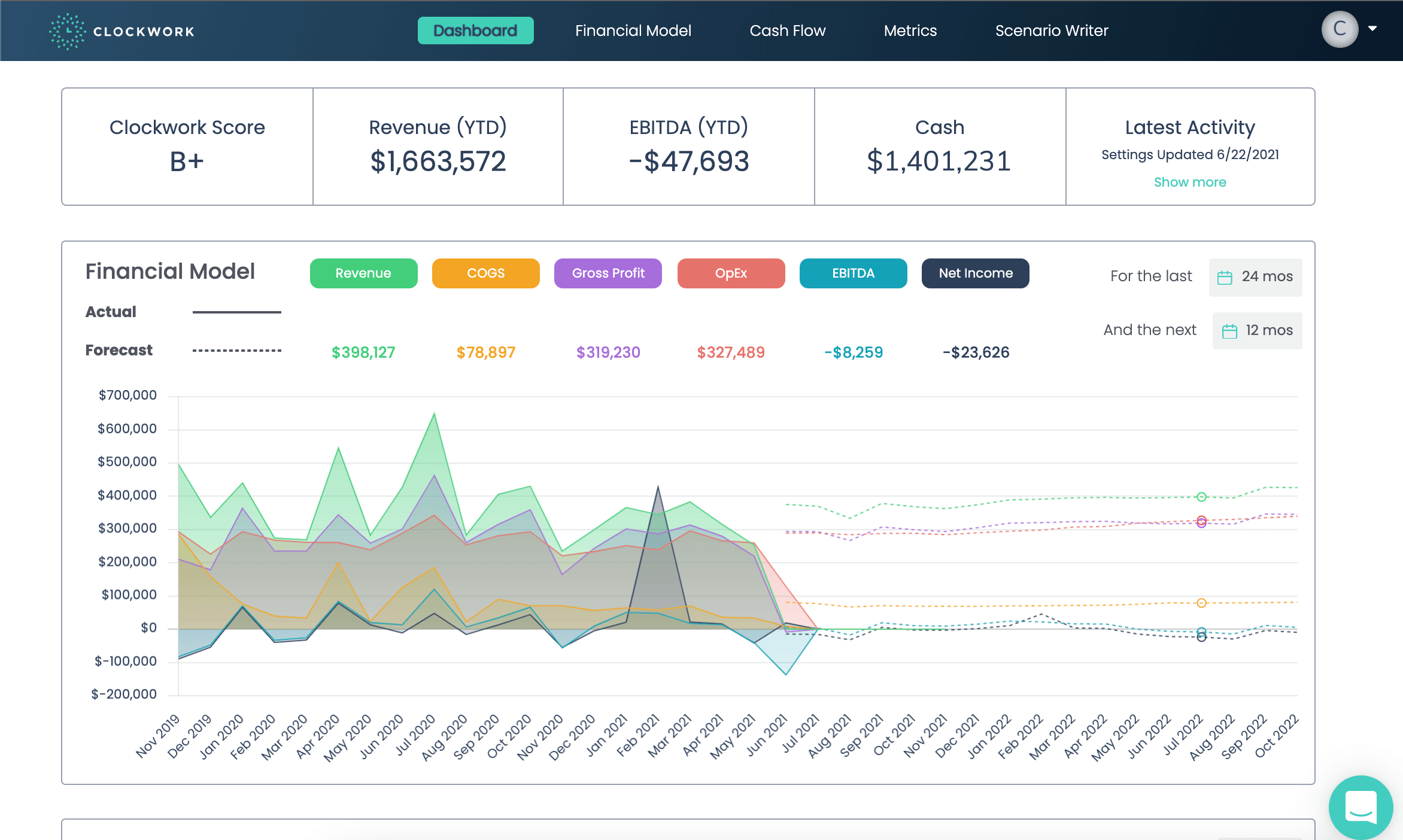Toggle the Gross Profit series pill
This screenshot has width=1403, height=840.
pos(608,273)
